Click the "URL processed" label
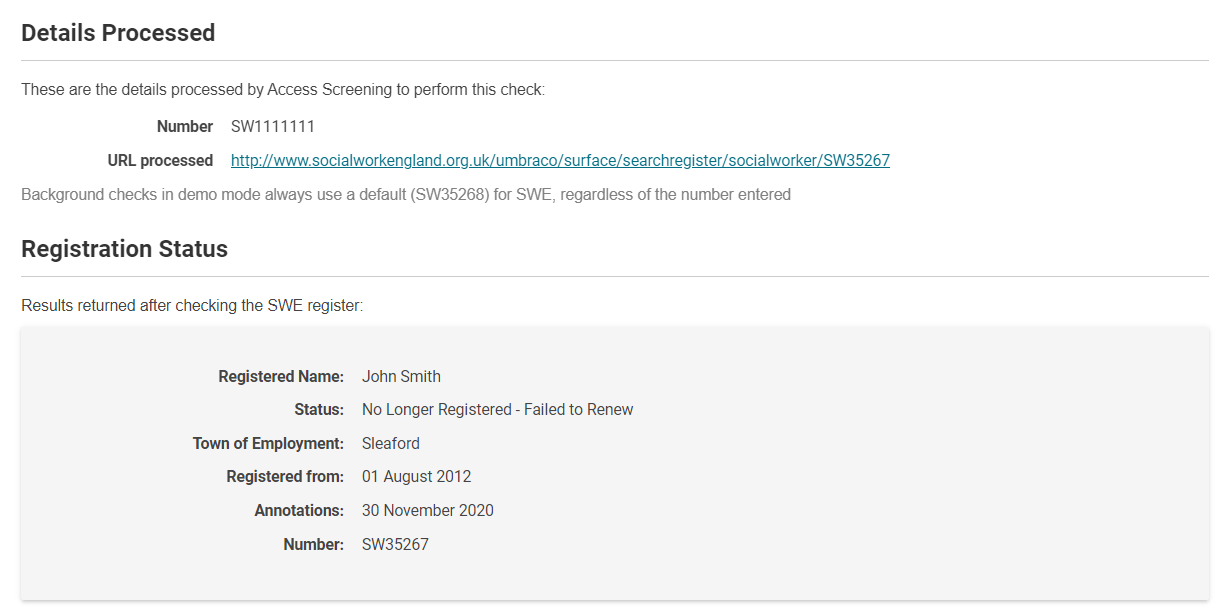Screen dimensions: 1220x613 [x=160, y=160]
